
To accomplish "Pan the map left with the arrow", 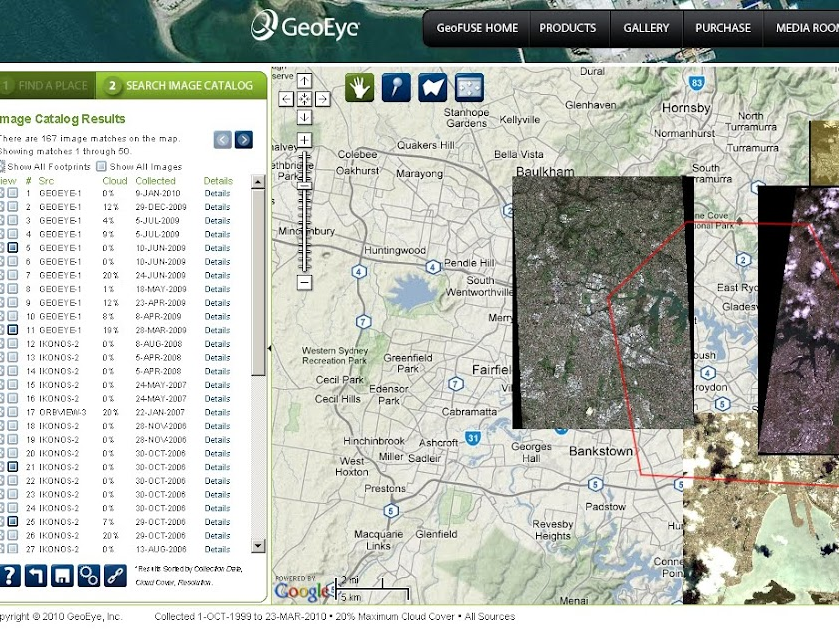I will (286, 99).
